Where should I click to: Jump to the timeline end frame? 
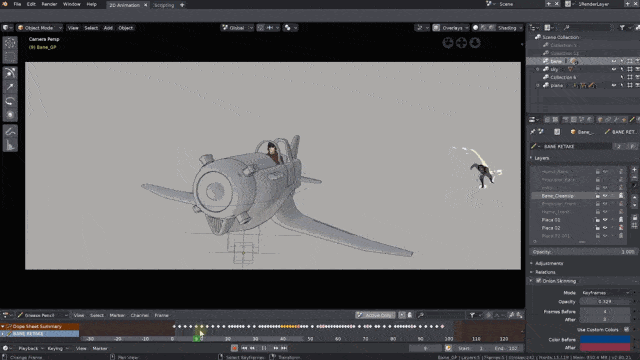tap(284, 348)
